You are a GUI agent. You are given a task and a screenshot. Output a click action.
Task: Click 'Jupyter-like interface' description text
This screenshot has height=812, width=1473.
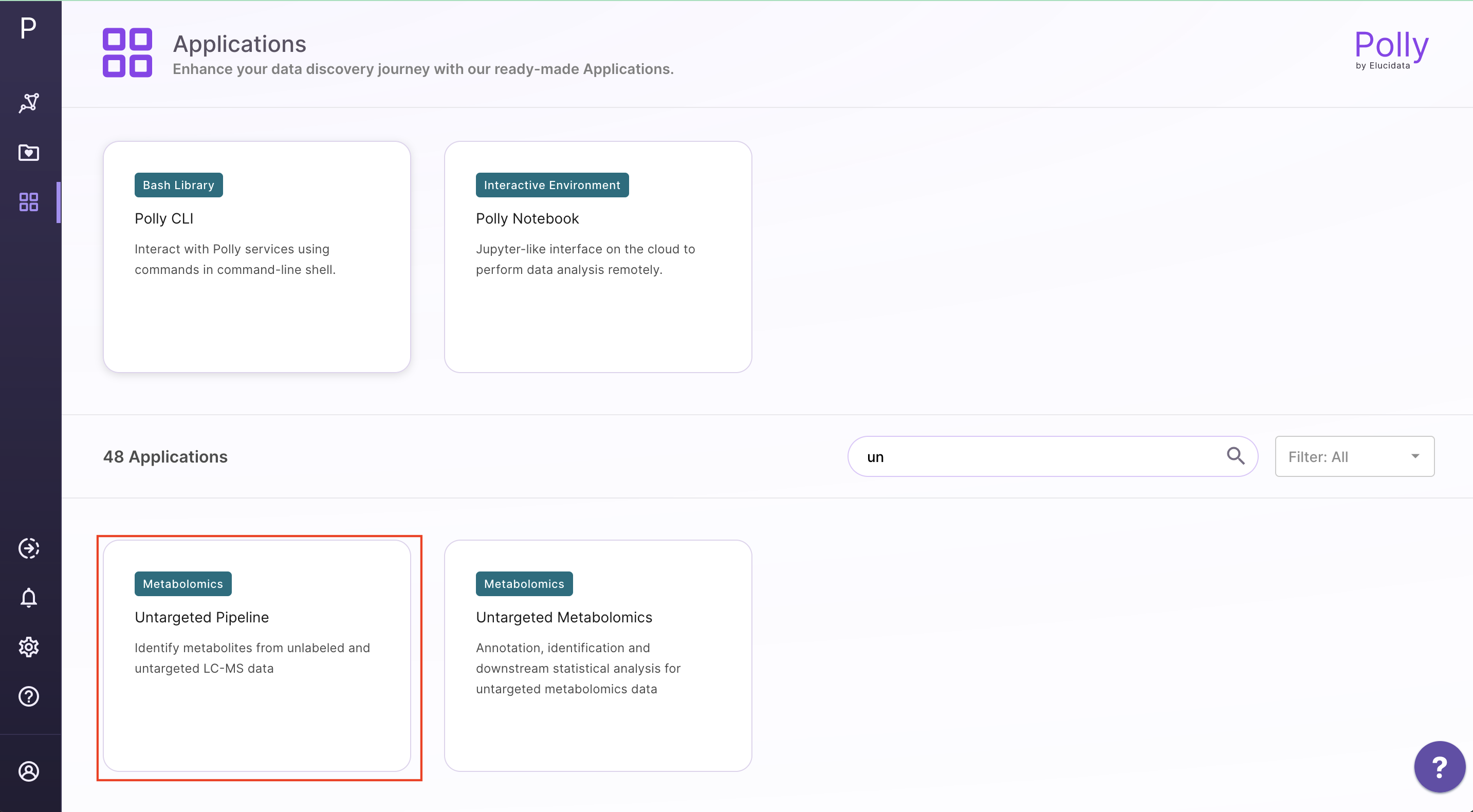point(585,259)
